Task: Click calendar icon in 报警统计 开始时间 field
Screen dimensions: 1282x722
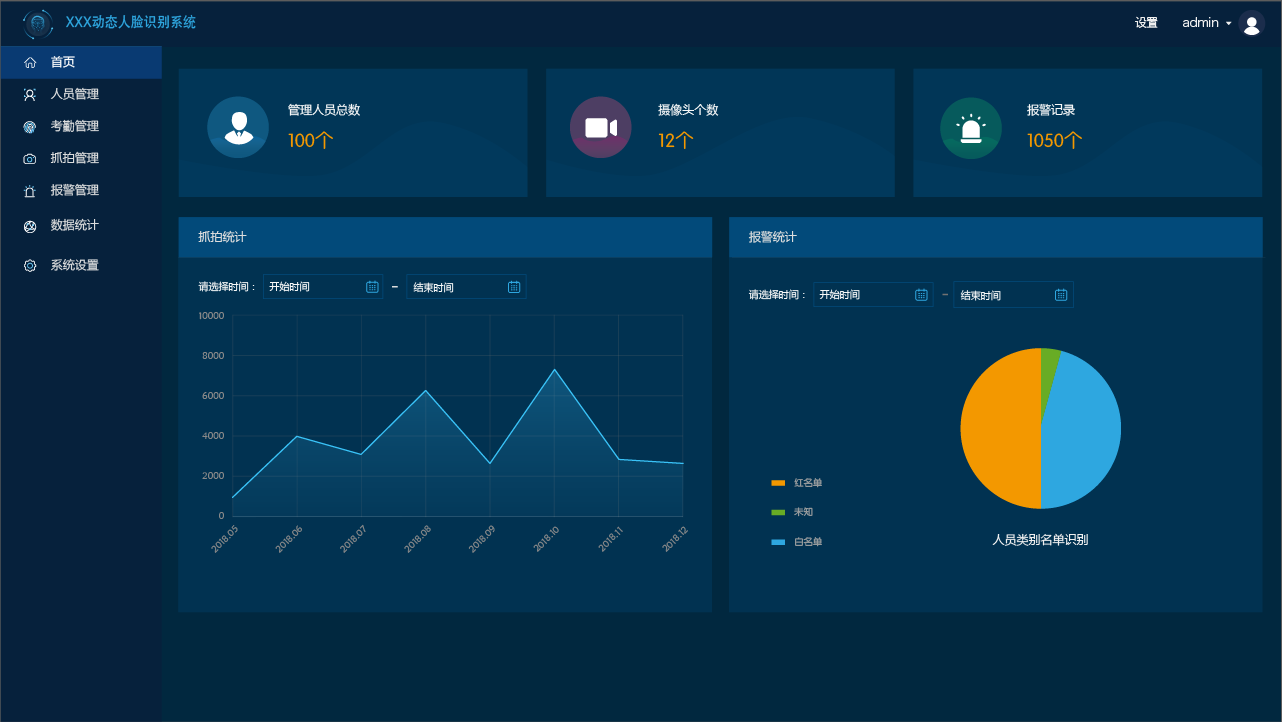Action: 921,295
